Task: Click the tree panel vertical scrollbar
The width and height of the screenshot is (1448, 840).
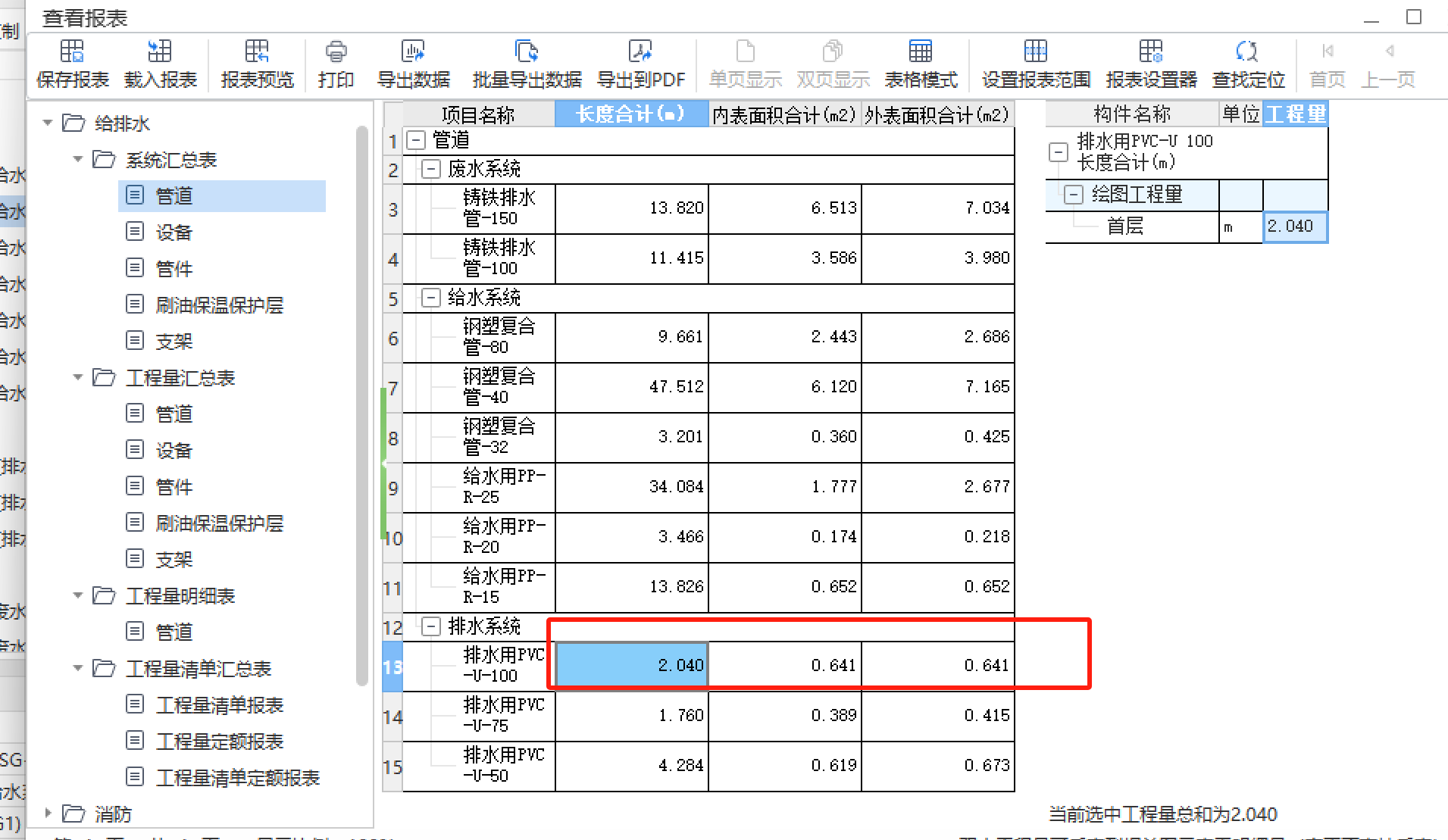Action: tap(363, 405)
